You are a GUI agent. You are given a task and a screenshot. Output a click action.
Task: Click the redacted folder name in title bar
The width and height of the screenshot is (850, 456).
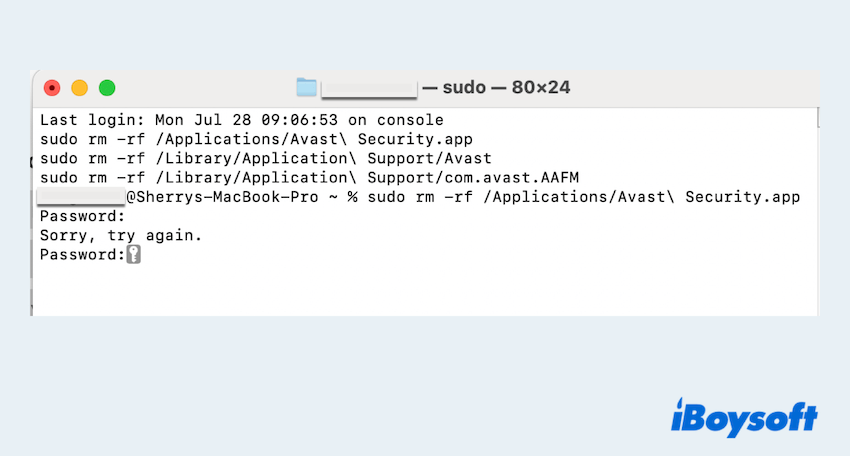point(369,88)
